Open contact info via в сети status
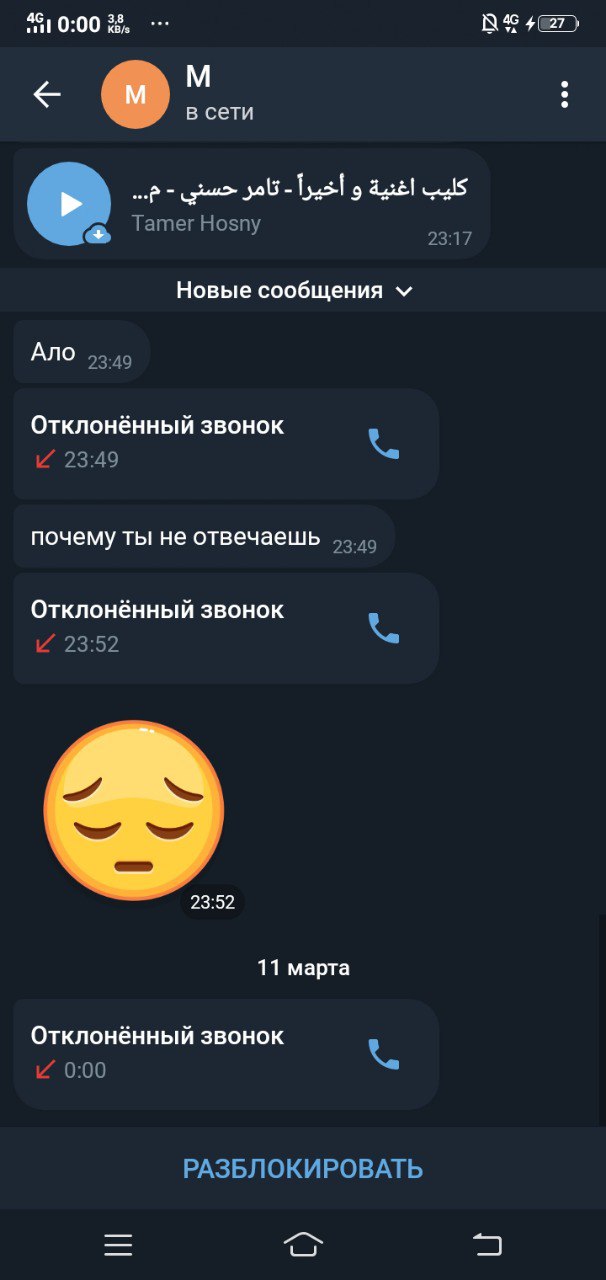Screen dimensions: 606x1280 pos(219,112)
